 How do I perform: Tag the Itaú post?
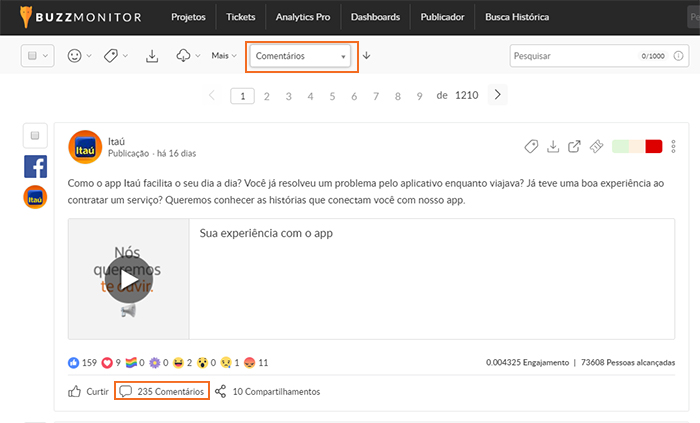tap(531, 147)
